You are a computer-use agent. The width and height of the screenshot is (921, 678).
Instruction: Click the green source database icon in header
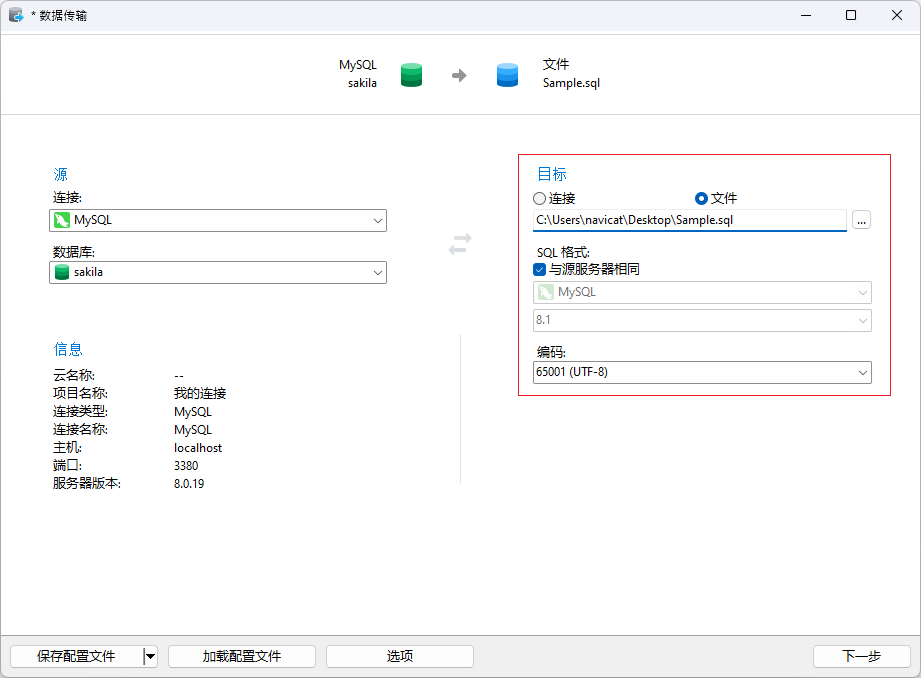[x=411, y=75]
